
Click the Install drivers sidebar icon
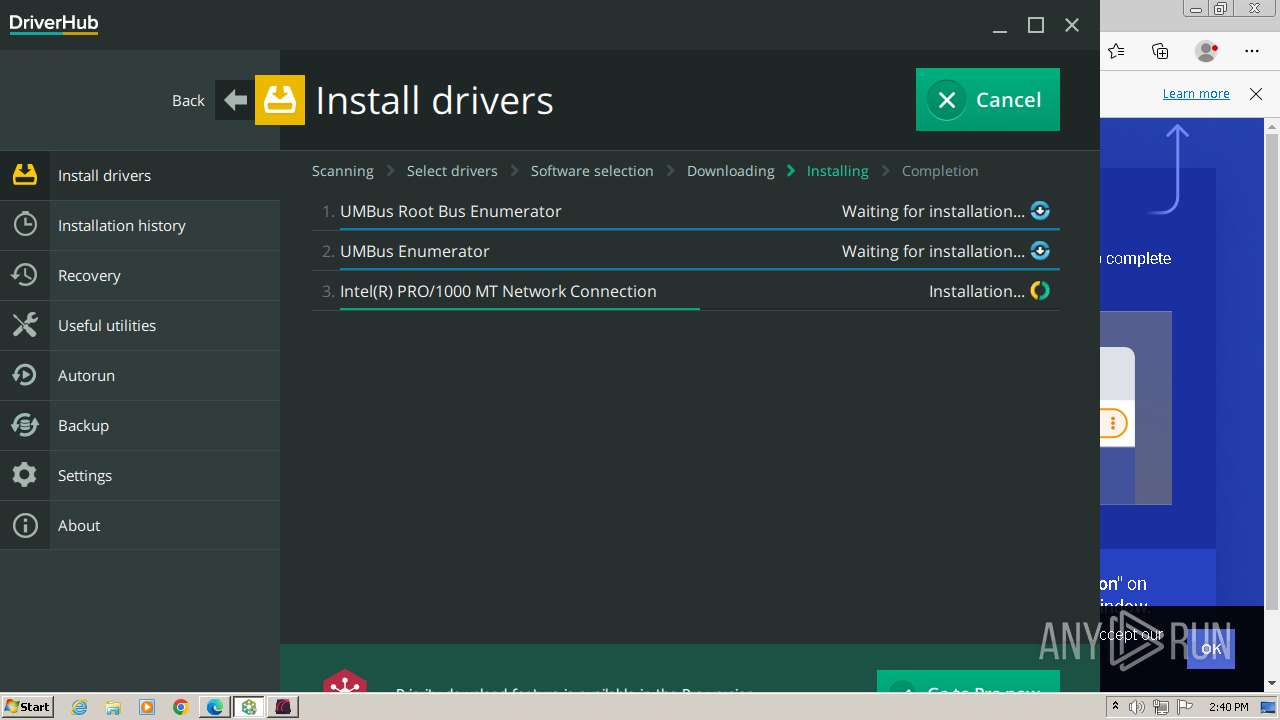point(25,175)
